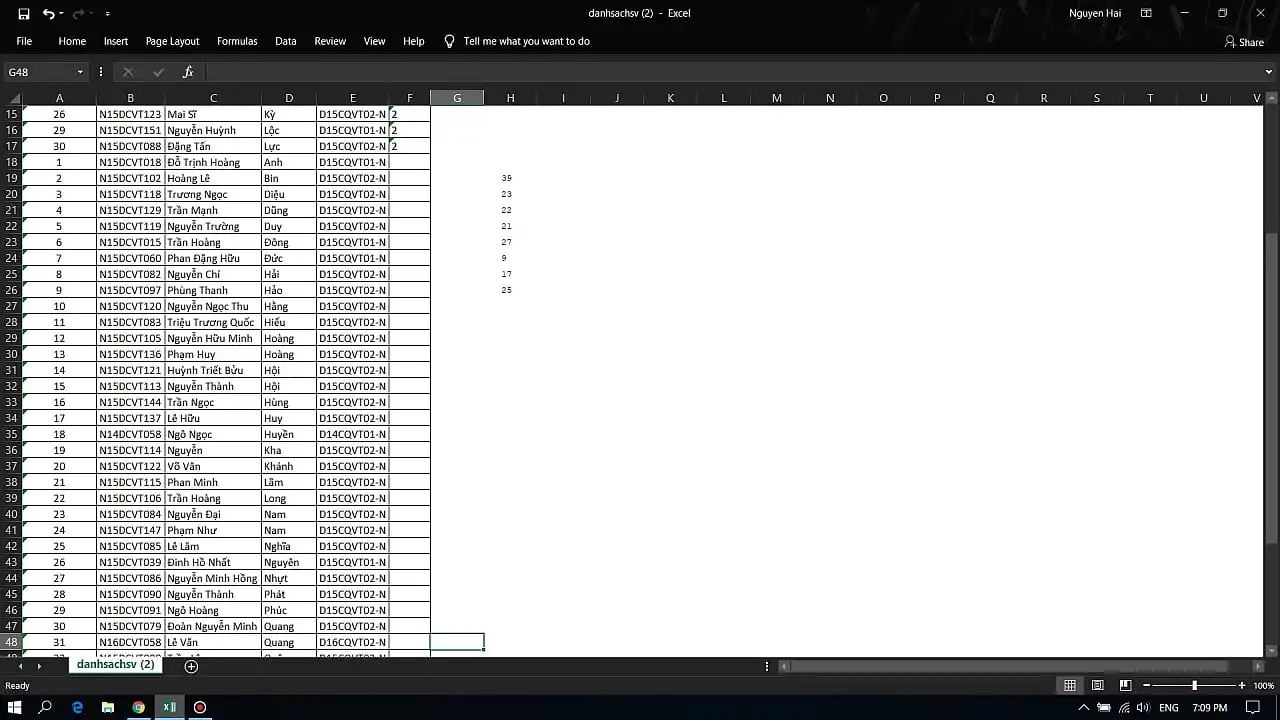
Task: Click cell H19 with value 39
Action: coord(510,178)
